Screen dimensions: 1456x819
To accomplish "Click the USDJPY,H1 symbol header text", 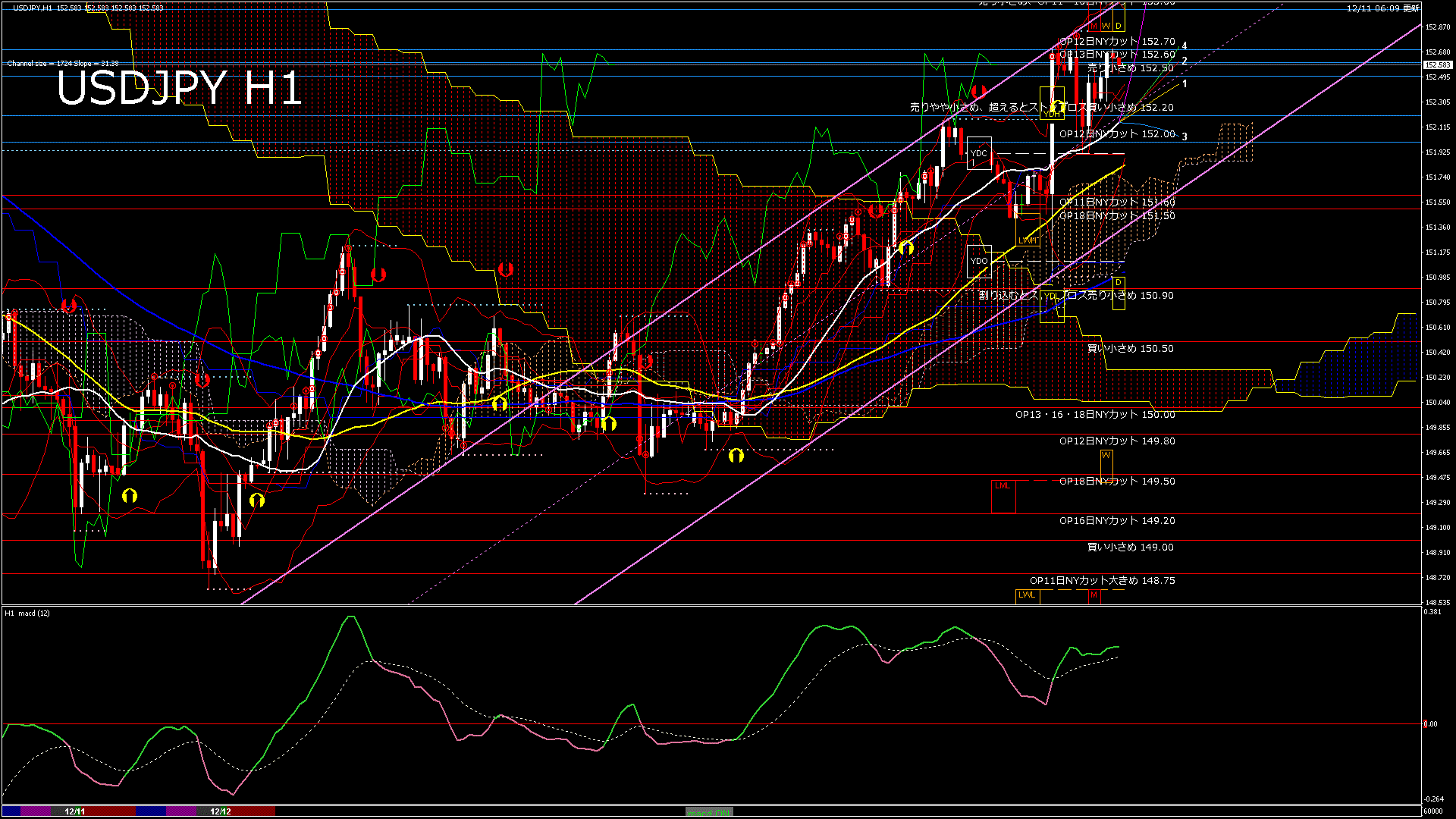I will click(x=33, y=8).
